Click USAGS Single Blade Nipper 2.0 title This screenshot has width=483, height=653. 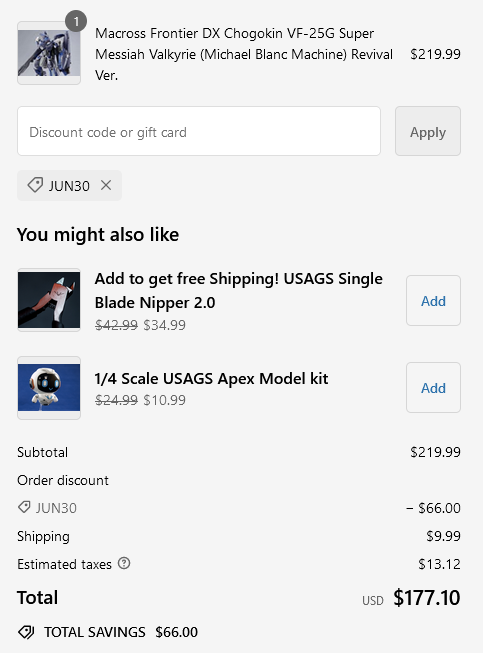tap(239, 290)
